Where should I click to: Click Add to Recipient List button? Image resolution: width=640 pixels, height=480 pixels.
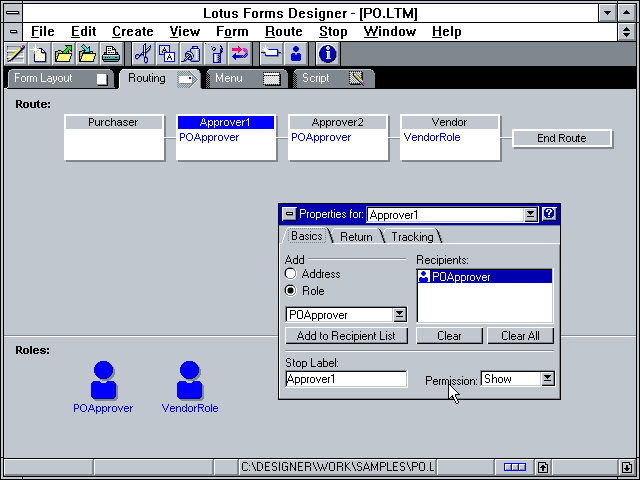(x=346, y=336)
